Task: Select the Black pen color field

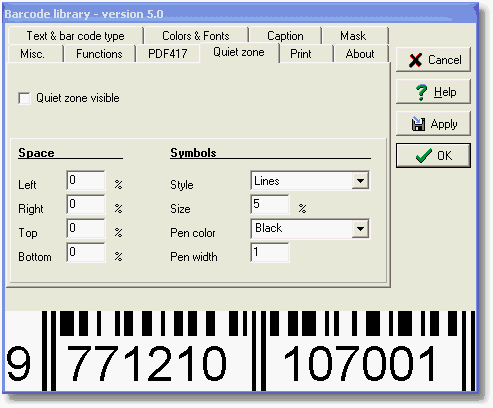Action: click(310, 229)
